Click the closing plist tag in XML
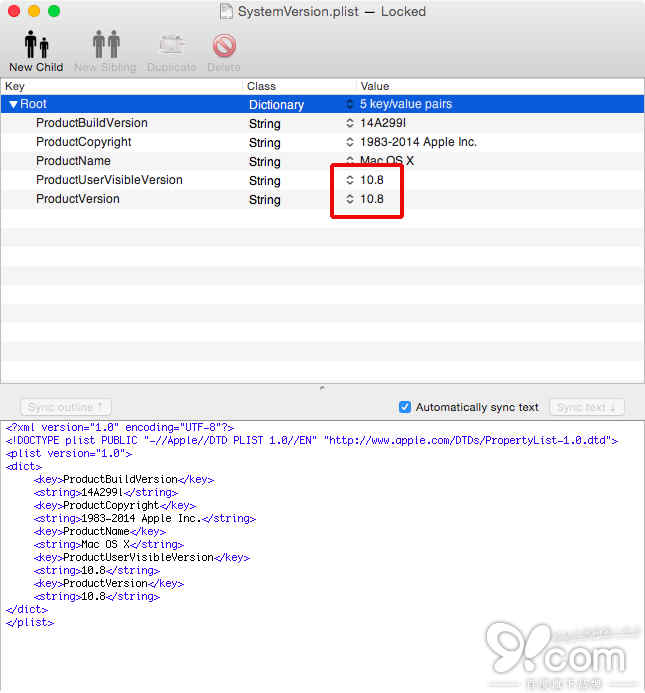This screenshot has width=645, height=693. pos(30,622)
